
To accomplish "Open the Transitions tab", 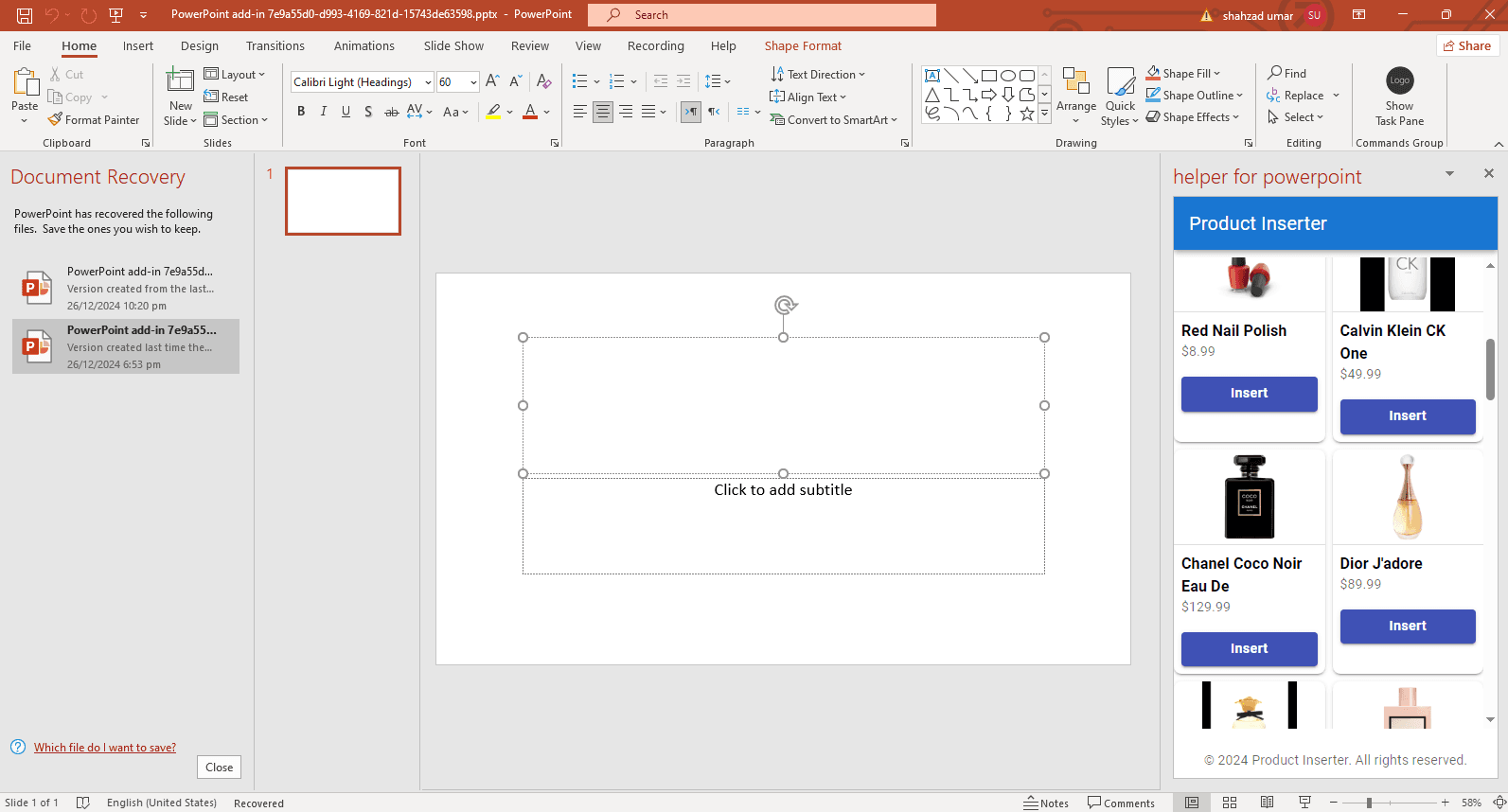I will pos(275,45).
